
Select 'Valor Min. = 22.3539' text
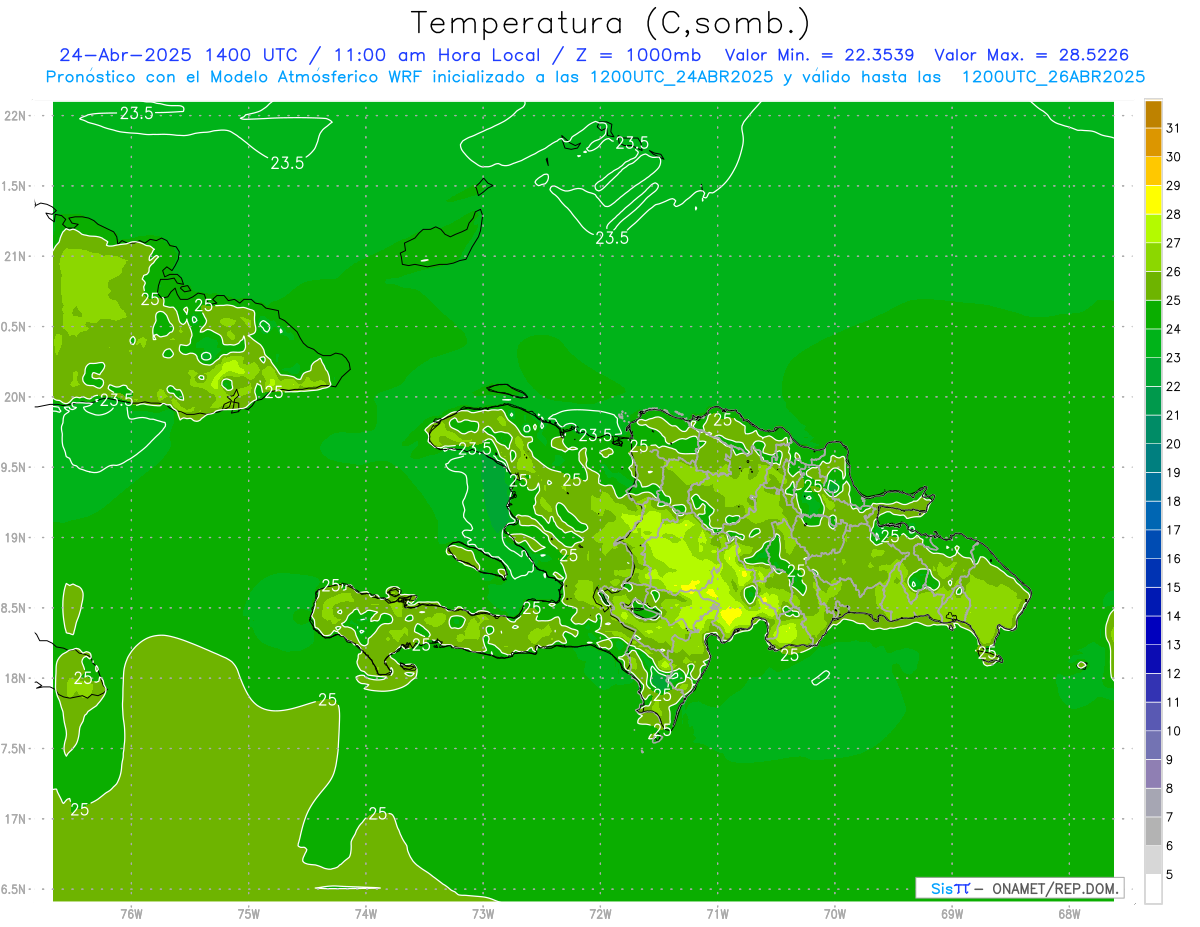point(819,55)
